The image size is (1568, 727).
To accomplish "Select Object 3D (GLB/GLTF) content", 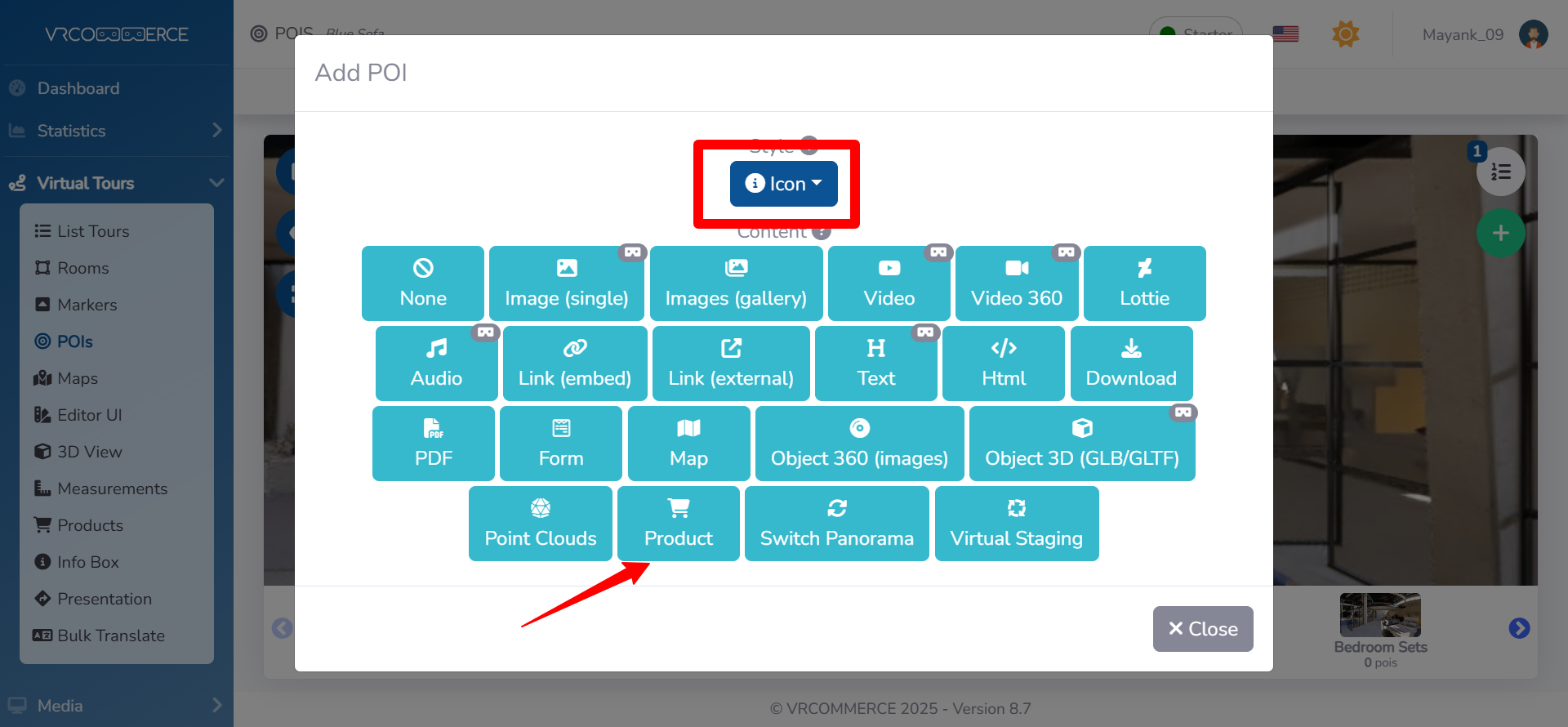I will coord(1081,444).
